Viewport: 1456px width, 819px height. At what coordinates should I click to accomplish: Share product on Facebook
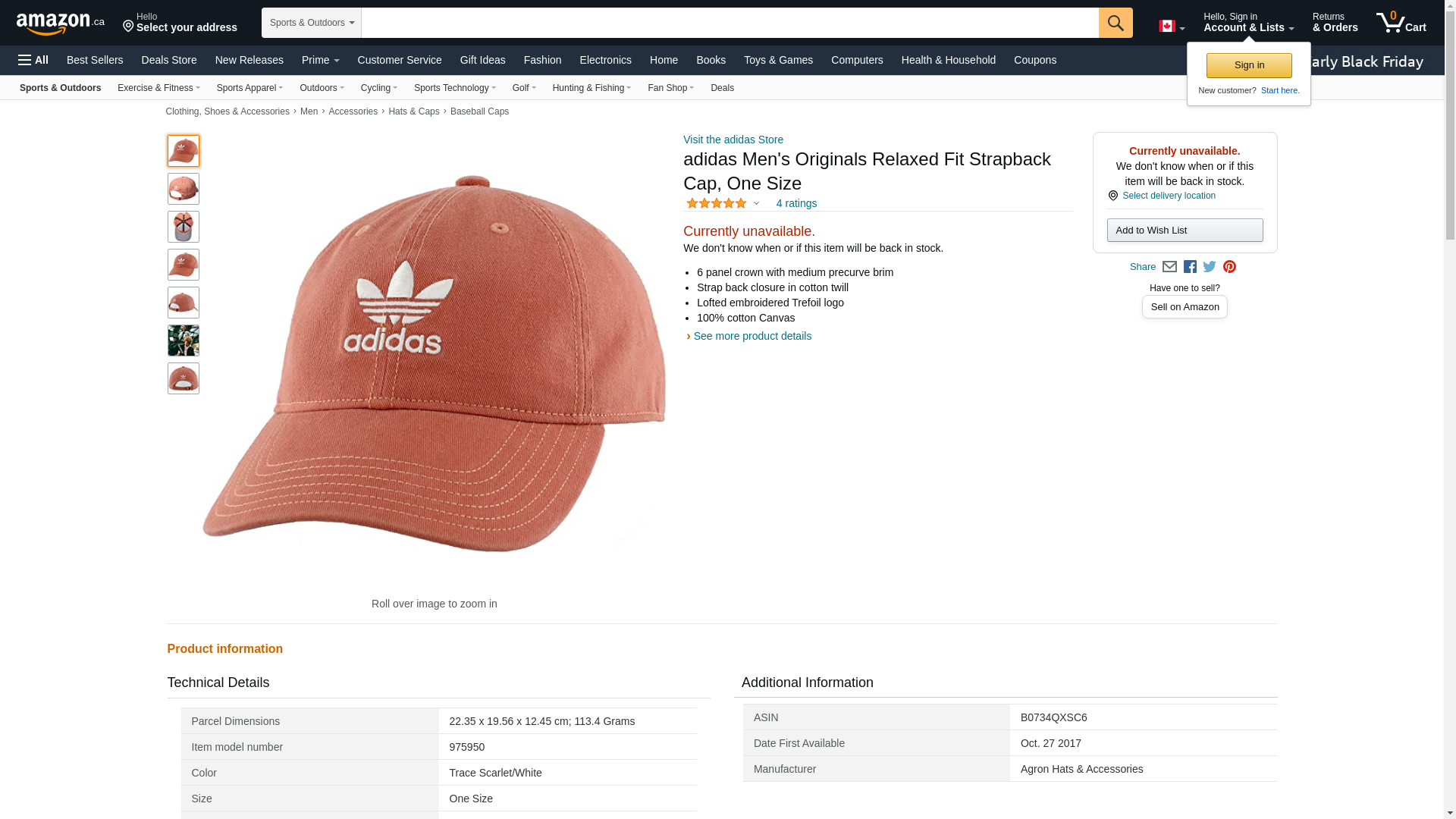click(x=1190, y=267)
